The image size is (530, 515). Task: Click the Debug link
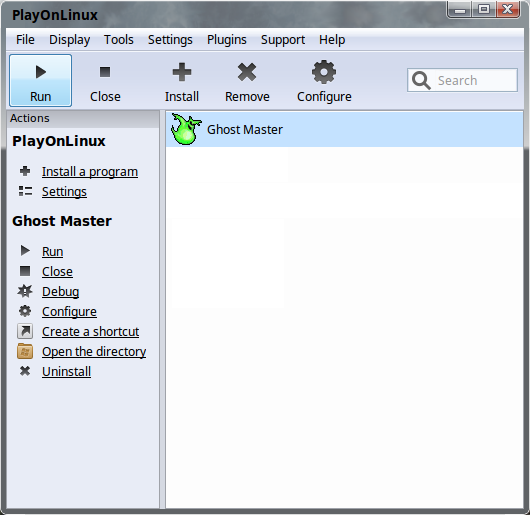point(61,292)
